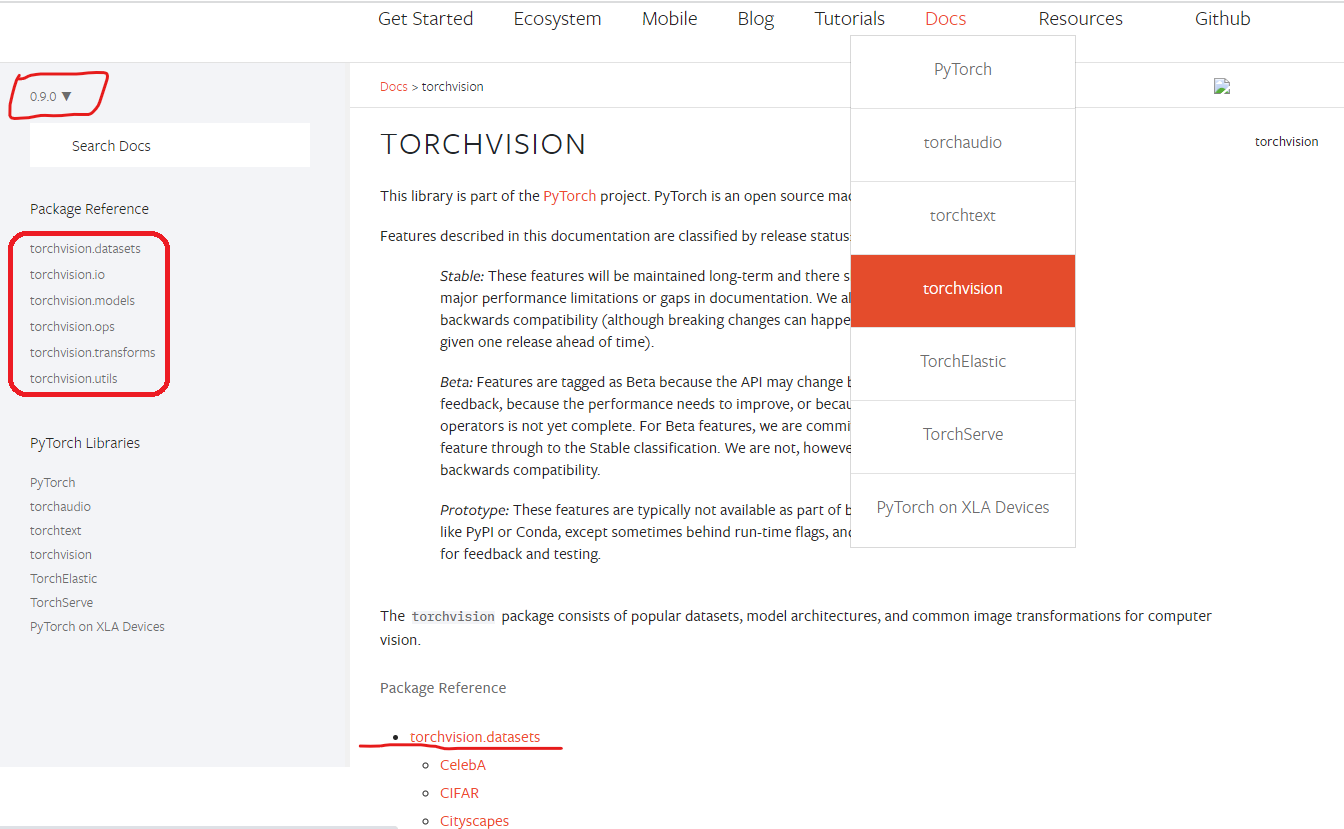Viewport: 1344px width, 829px height.
Task: Click the Docs breadcrumb link
Action: (x=393, y=87)
